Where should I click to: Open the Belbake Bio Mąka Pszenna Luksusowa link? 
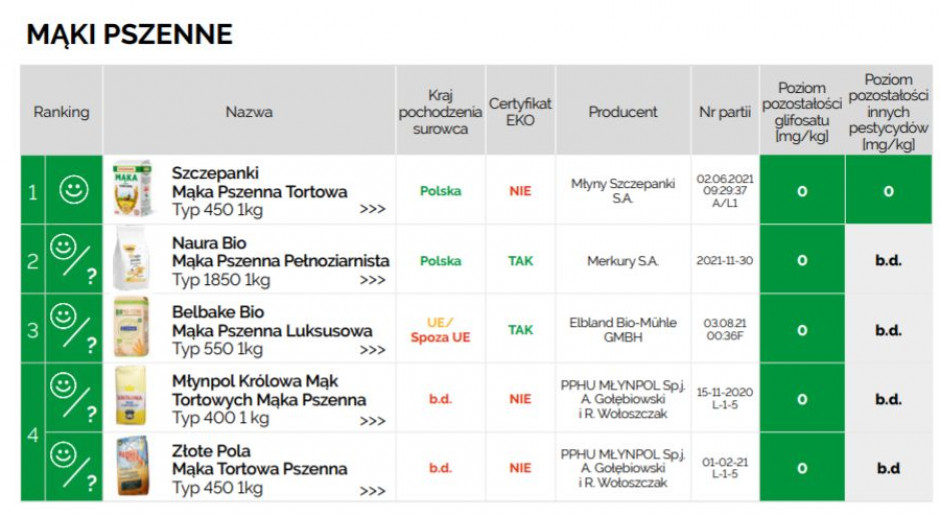pyautogui.click(x=272, y=330)
